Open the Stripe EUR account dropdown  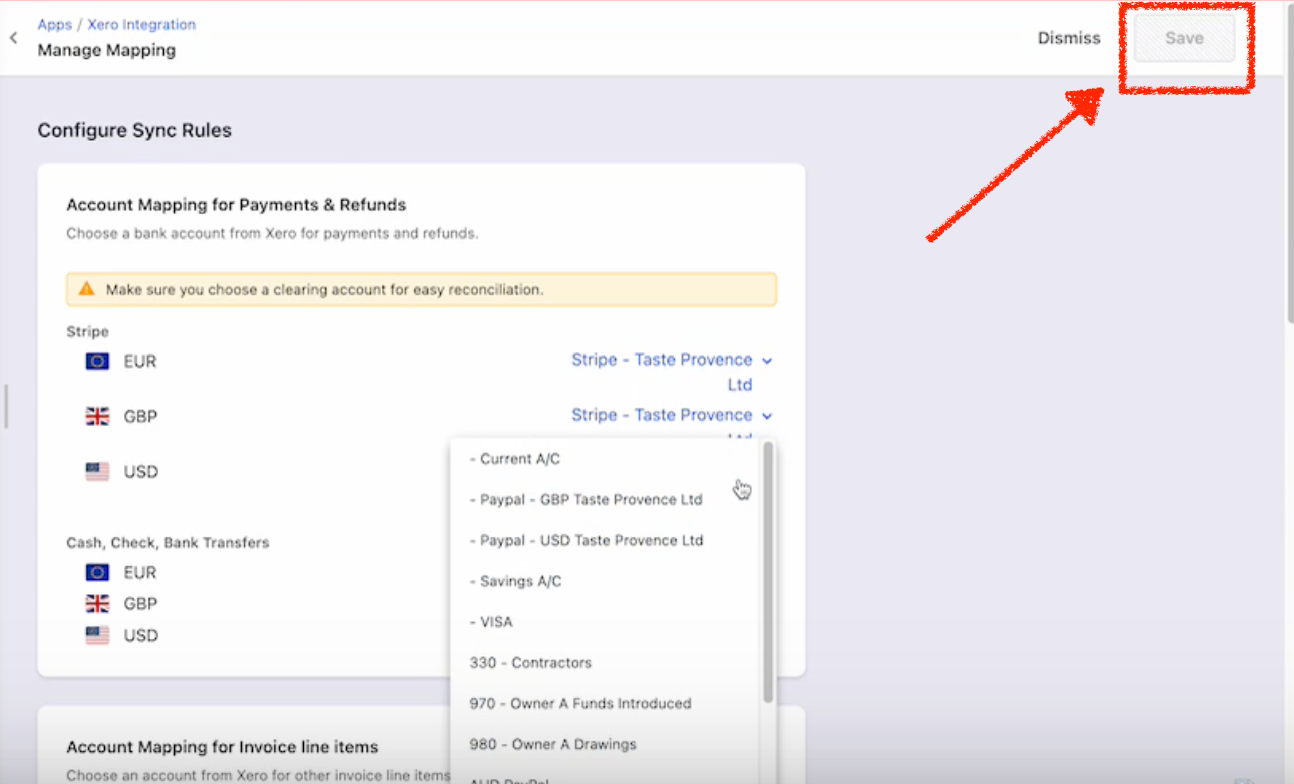(670, 360)
